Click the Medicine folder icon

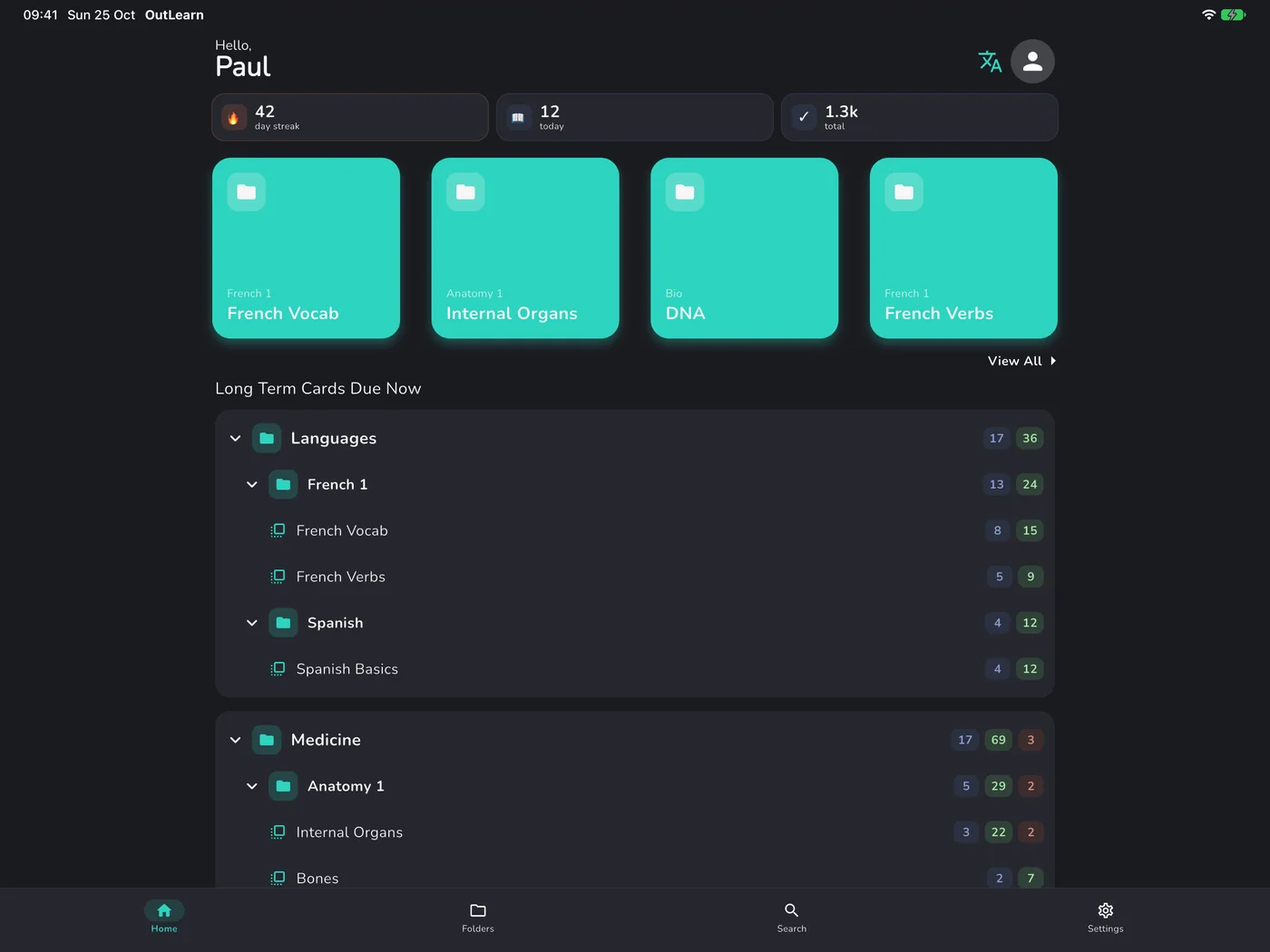tap(267, 740)
